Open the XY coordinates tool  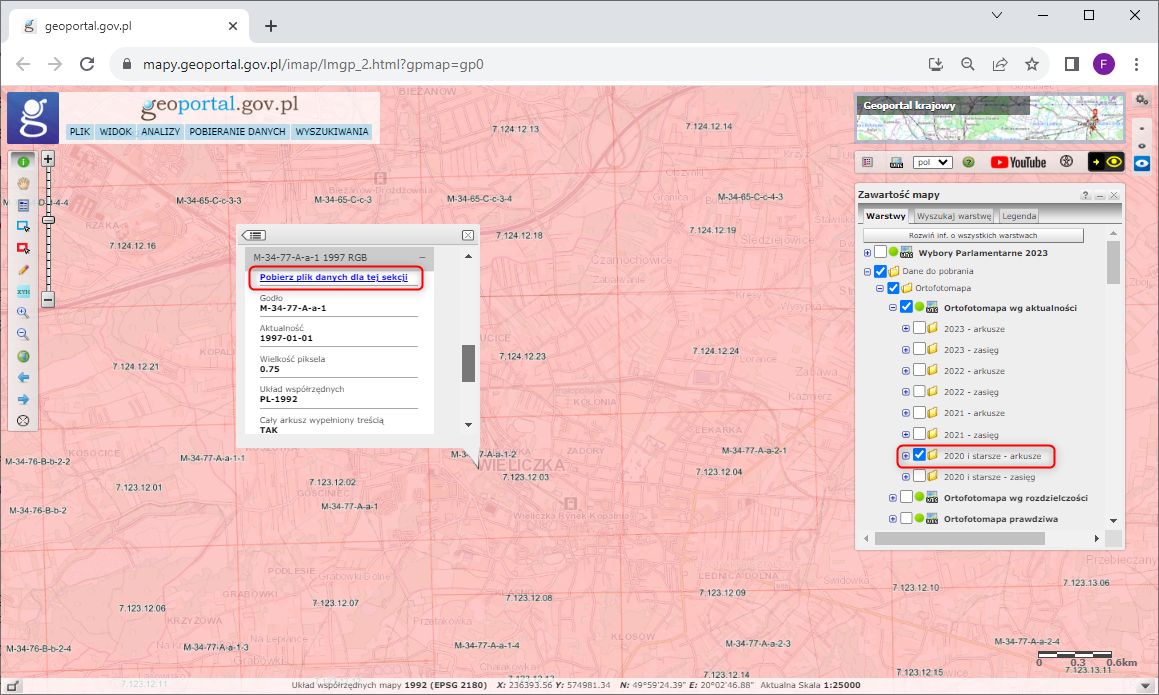pyautogui.click(x=23, y=291)
